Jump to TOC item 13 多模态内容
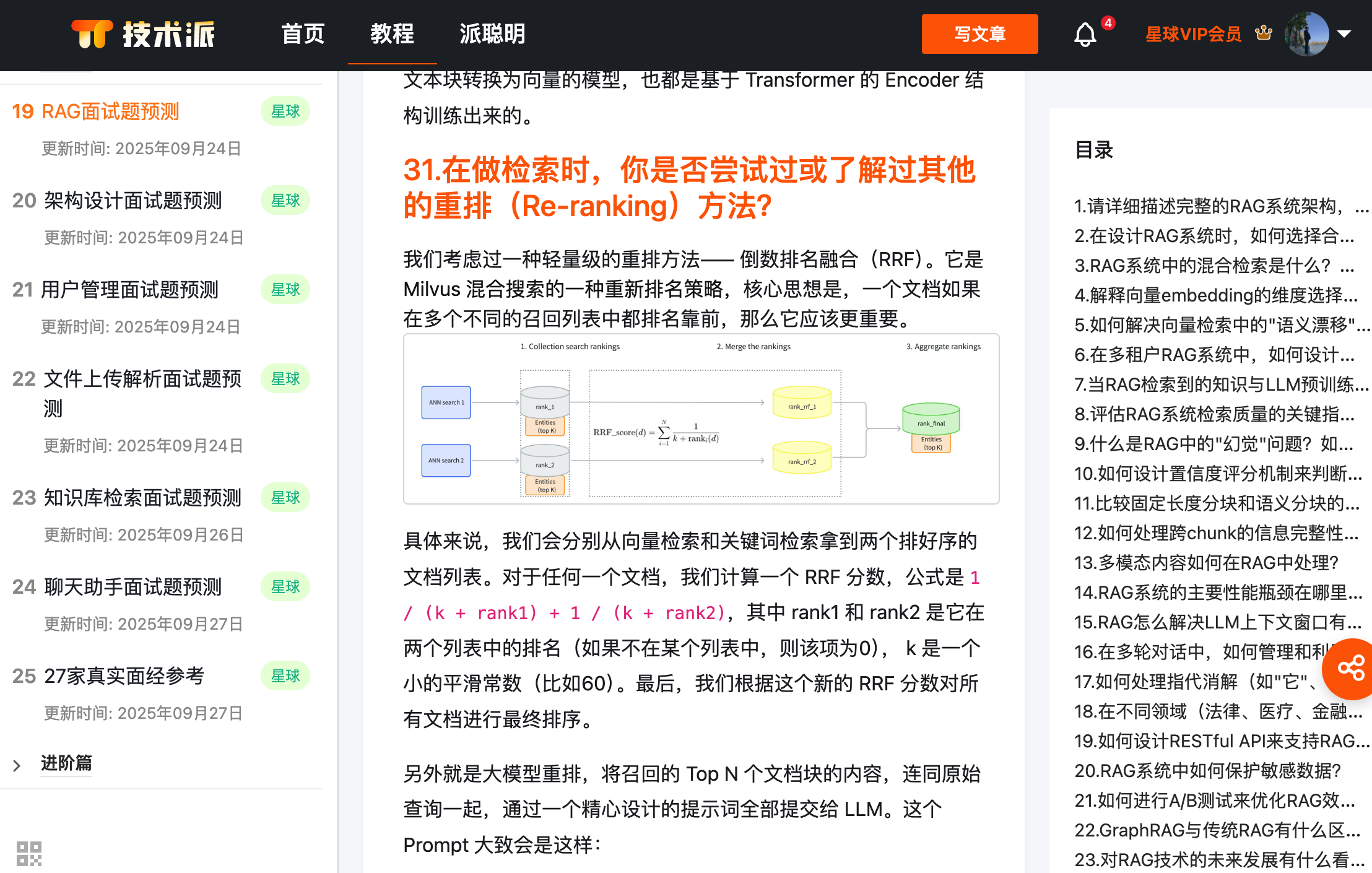Image resolution: width=1372 pixels, height=873 pixels. click(x=1206, y=563)
